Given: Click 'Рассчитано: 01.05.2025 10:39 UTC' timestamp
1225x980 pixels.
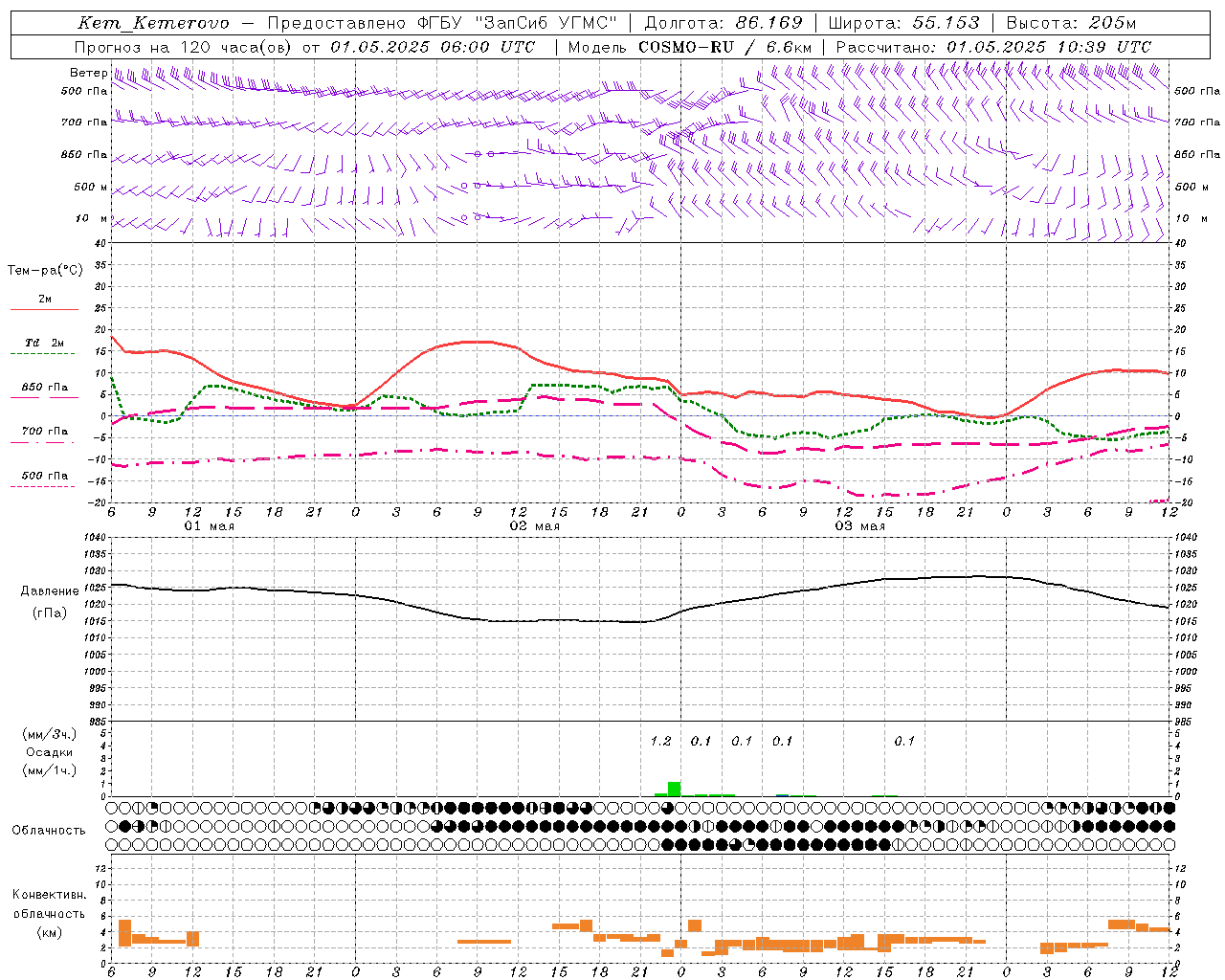Looking at the screenshot, I should (x=993, y=47).
